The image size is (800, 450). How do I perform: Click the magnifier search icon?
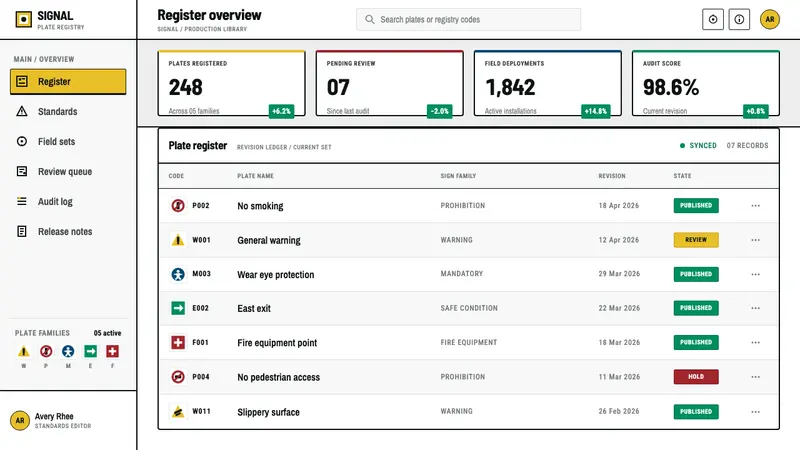370,19
